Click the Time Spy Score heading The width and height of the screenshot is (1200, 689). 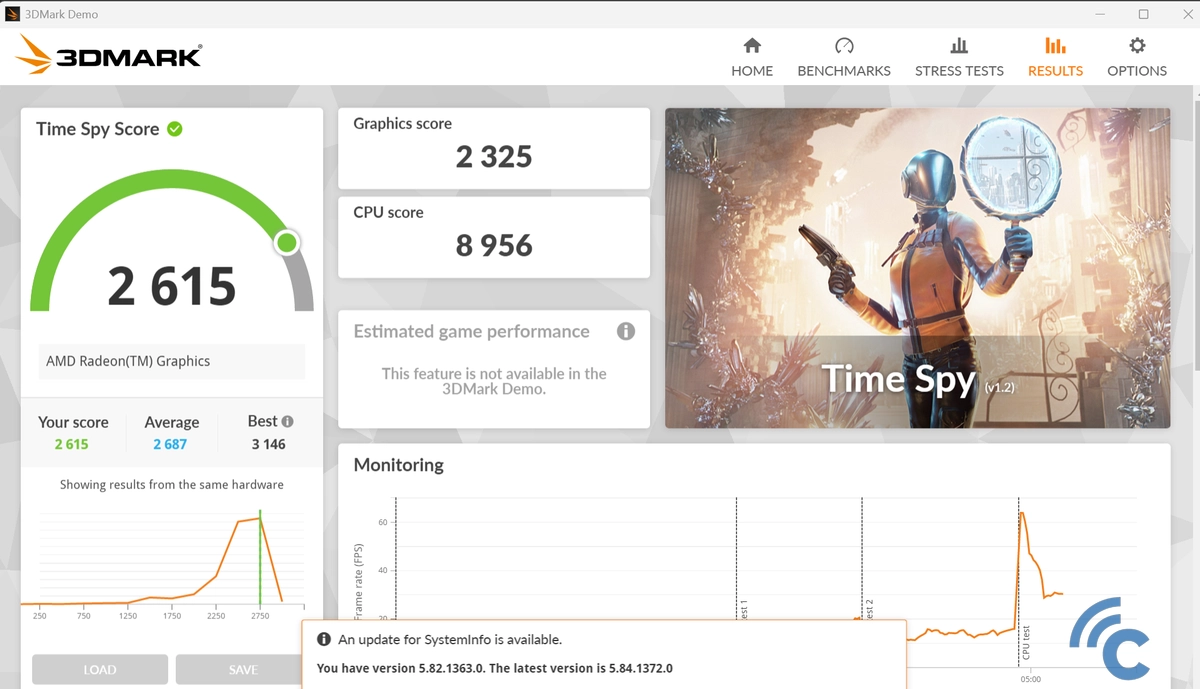(x=97, y=129)
